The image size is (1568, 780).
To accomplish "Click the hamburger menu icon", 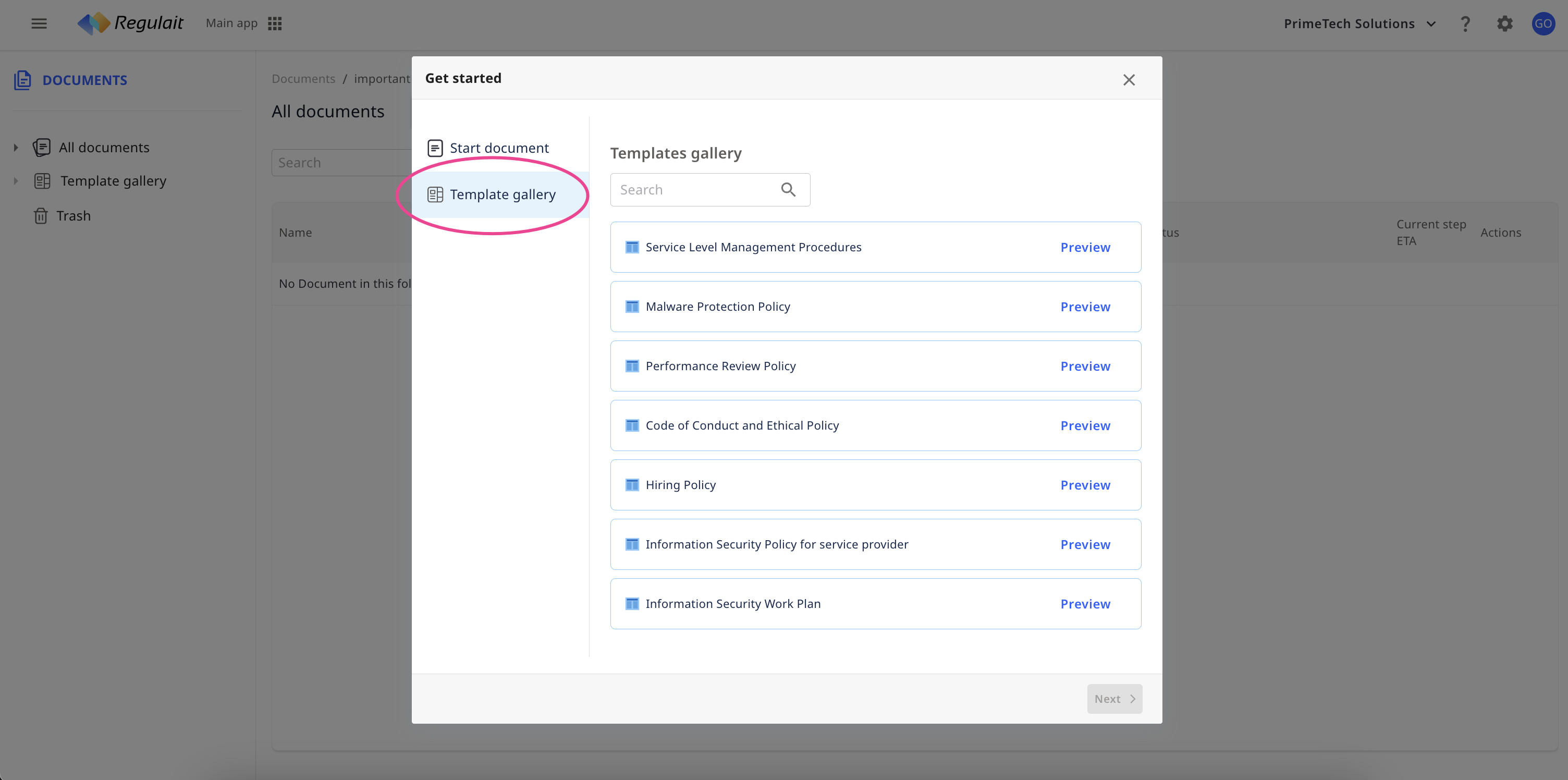I will tap(39, 24).
